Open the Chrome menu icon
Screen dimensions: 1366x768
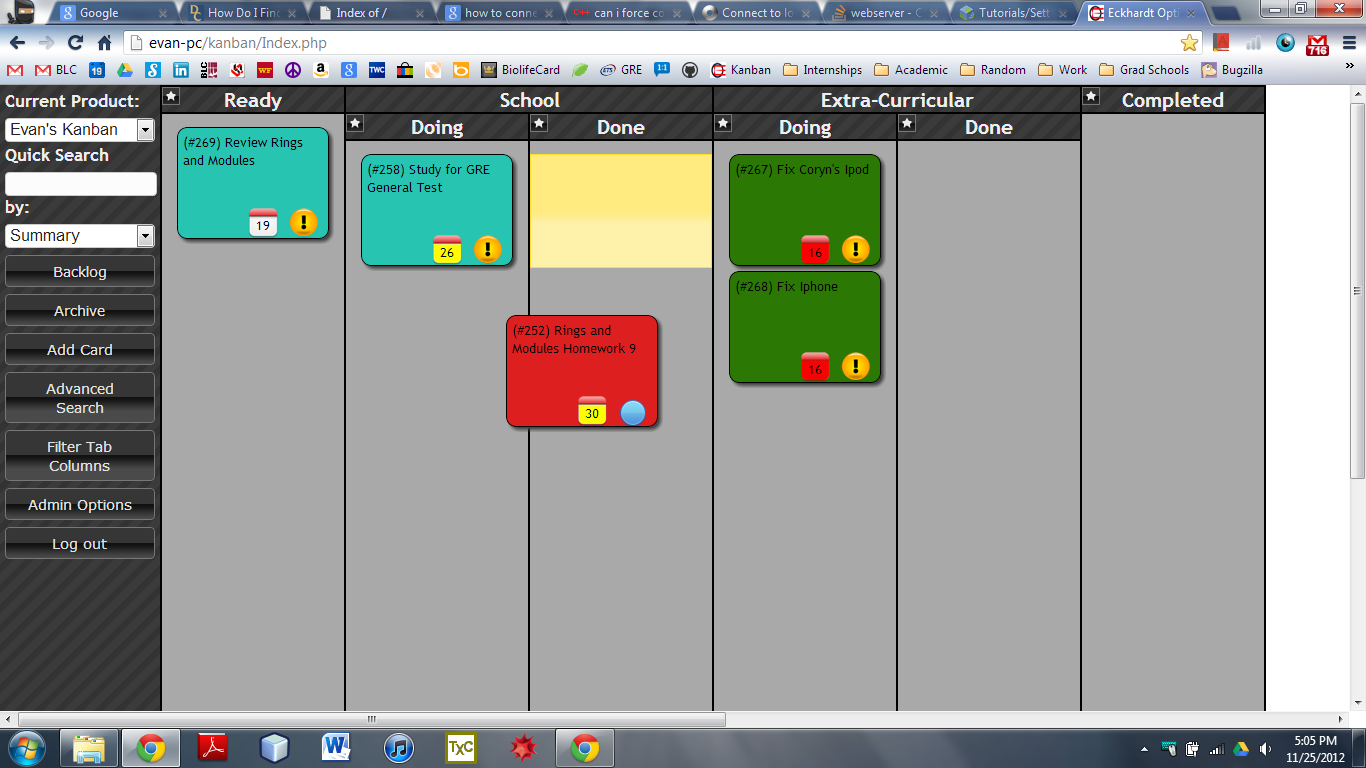pyautogui.click(x=1349, y=43)
